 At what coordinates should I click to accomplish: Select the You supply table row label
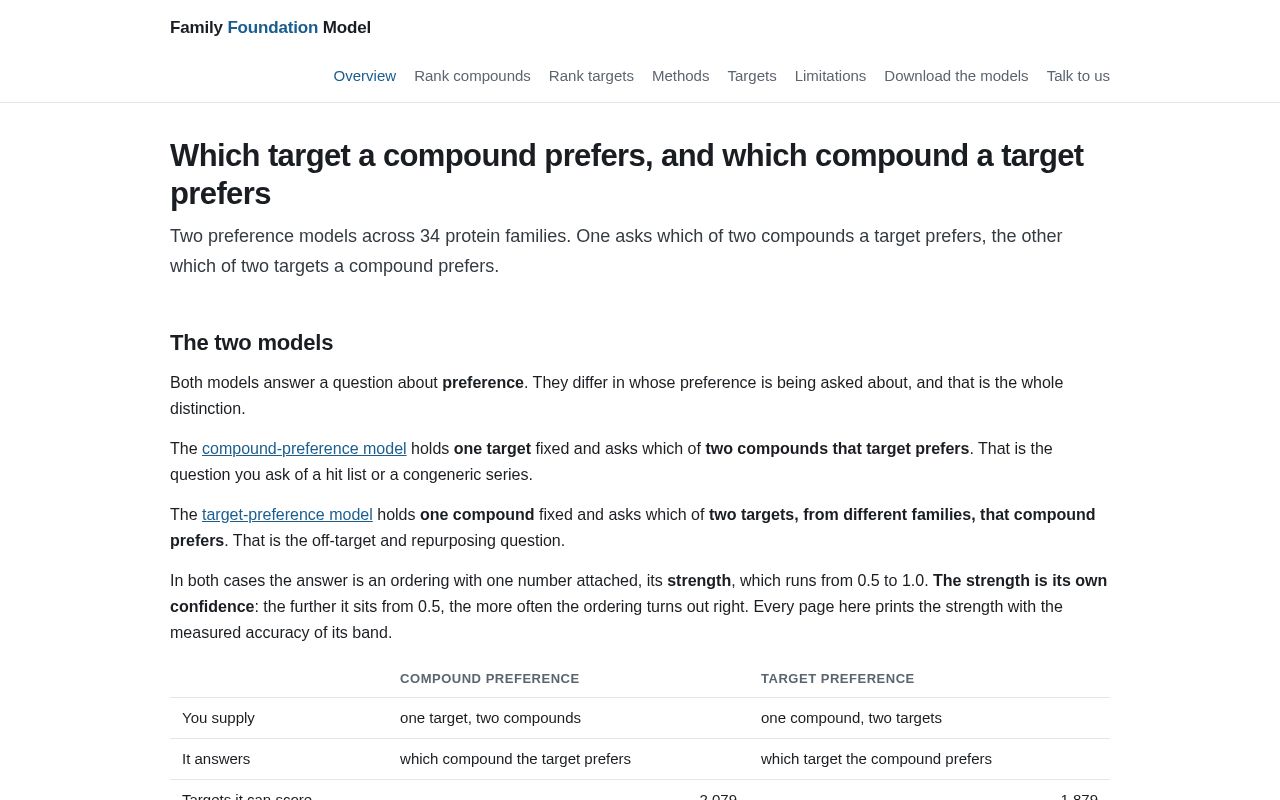click(x=218, y=718)
